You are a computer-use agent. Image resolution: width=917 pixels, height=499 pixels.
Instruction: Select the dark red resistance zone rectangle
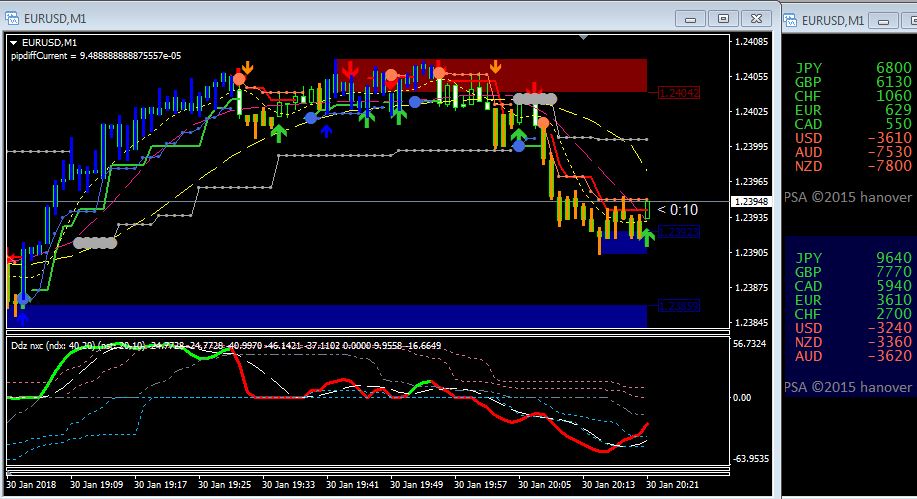(x=491, y=75)
